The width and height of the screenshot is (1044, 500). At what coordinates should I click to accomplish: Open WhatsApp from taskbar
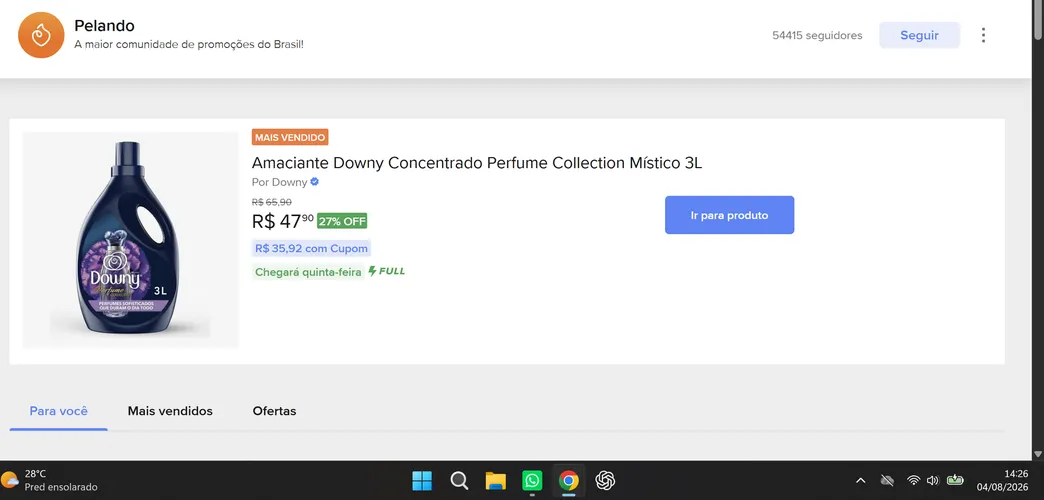pyautogui.click(x=532, y=480)
